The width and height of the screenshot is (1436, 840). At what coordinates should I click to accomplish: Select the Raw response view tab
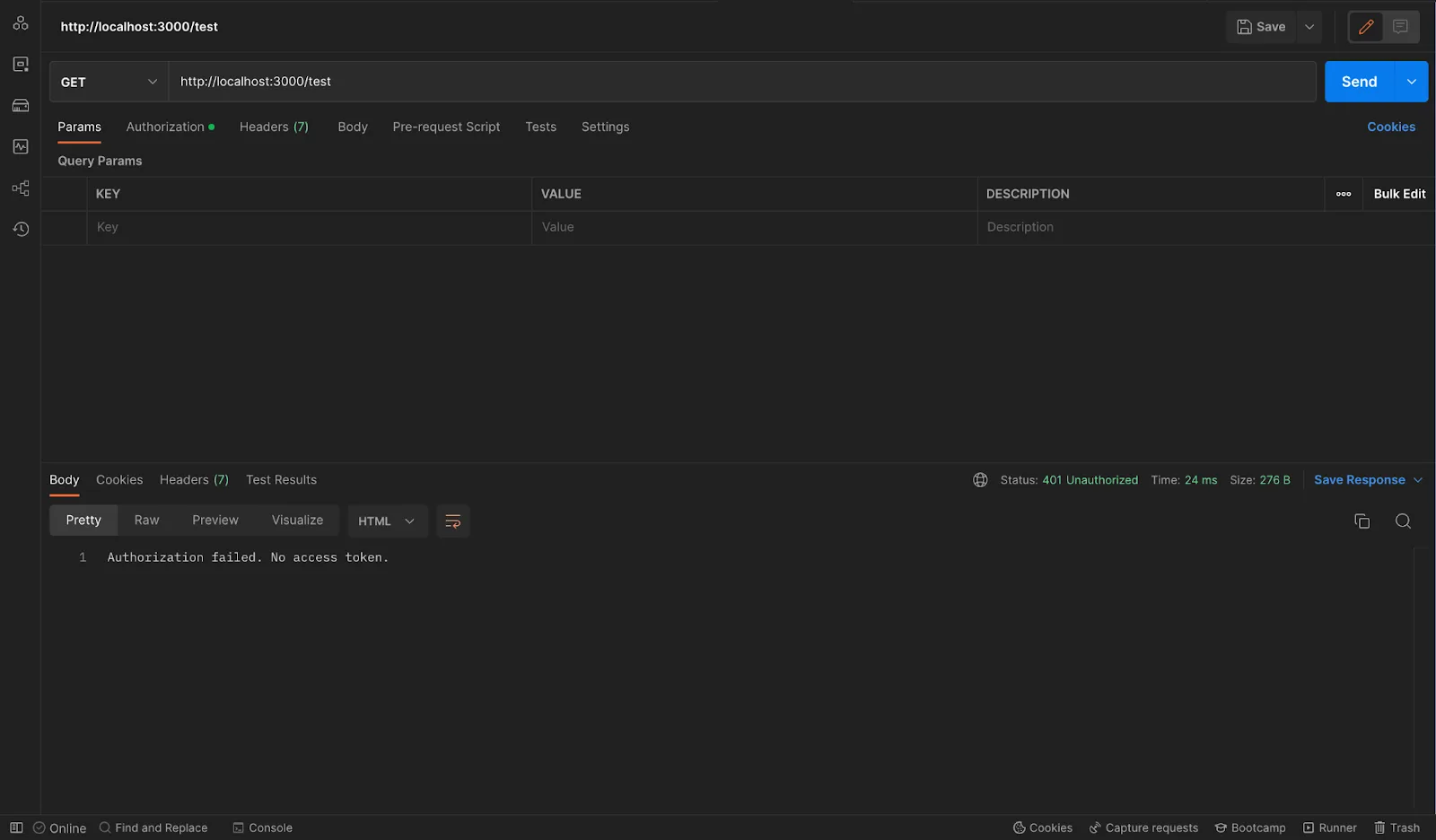[x=146, y=521]
